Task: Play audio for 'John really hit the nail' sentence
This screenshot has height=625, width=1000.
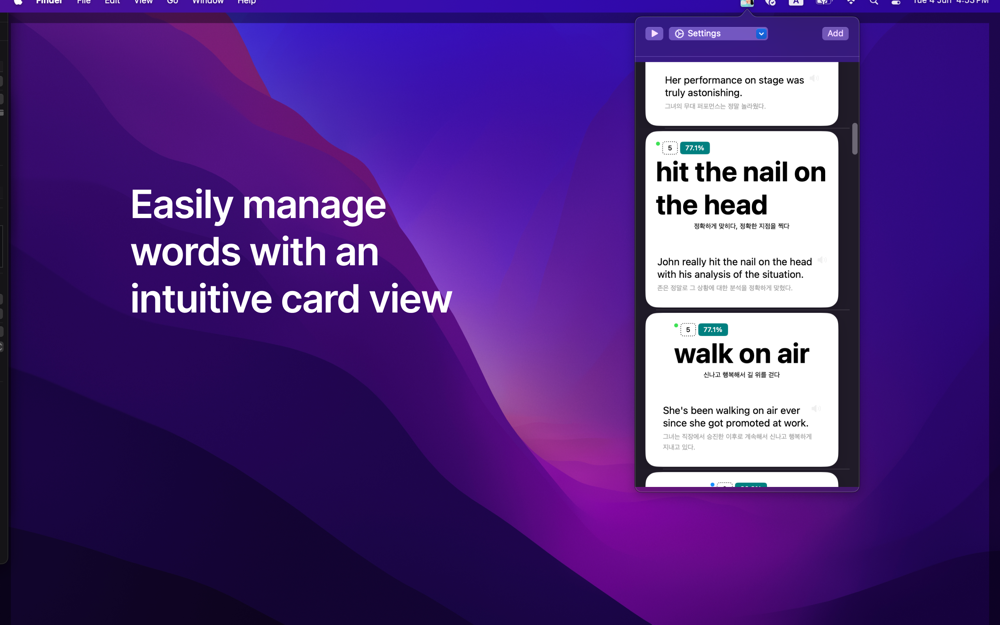Action: (822, 260)
